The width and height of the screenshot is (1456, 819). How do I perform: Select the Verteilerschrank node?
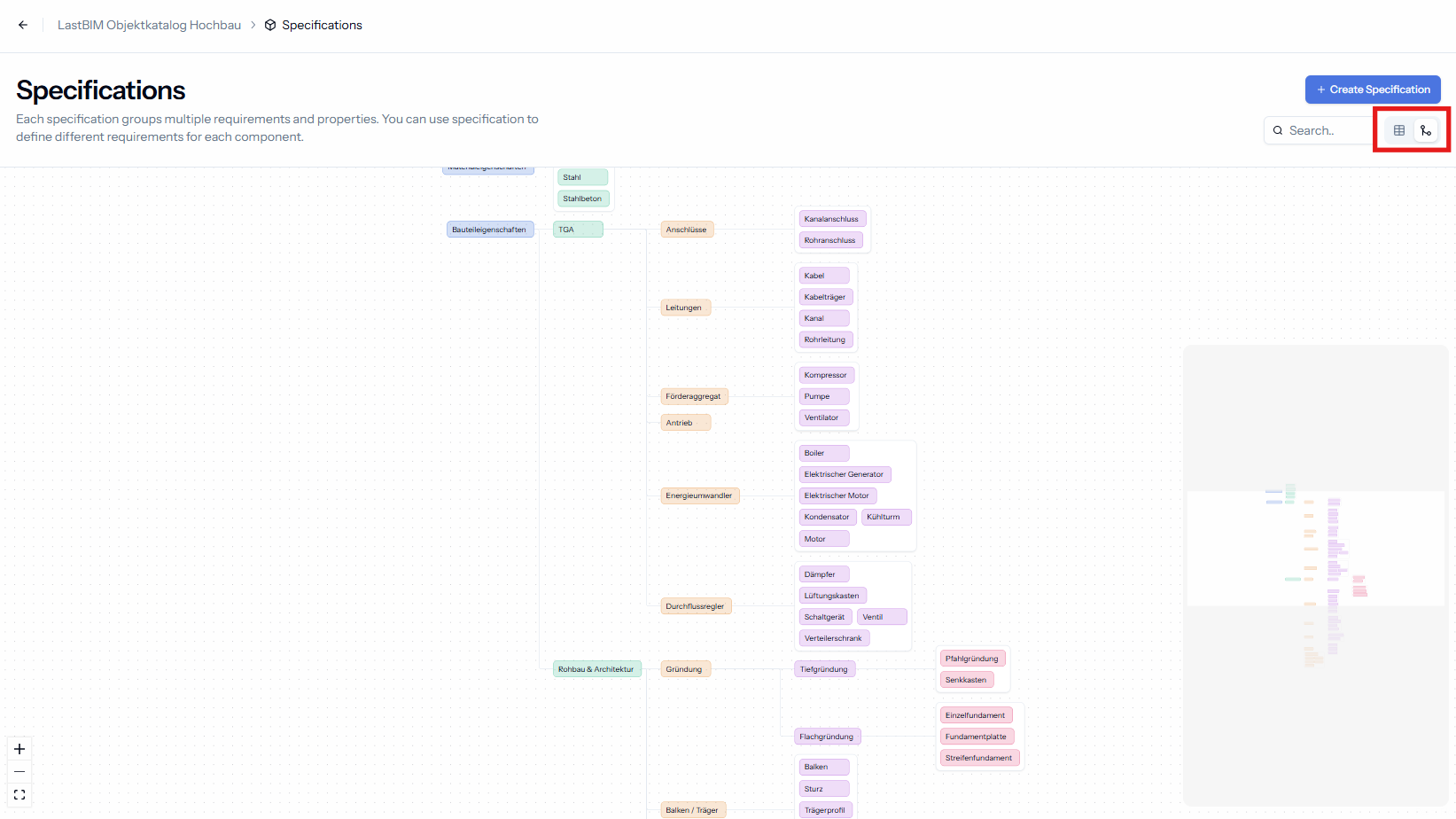click(x=835, y=638)
